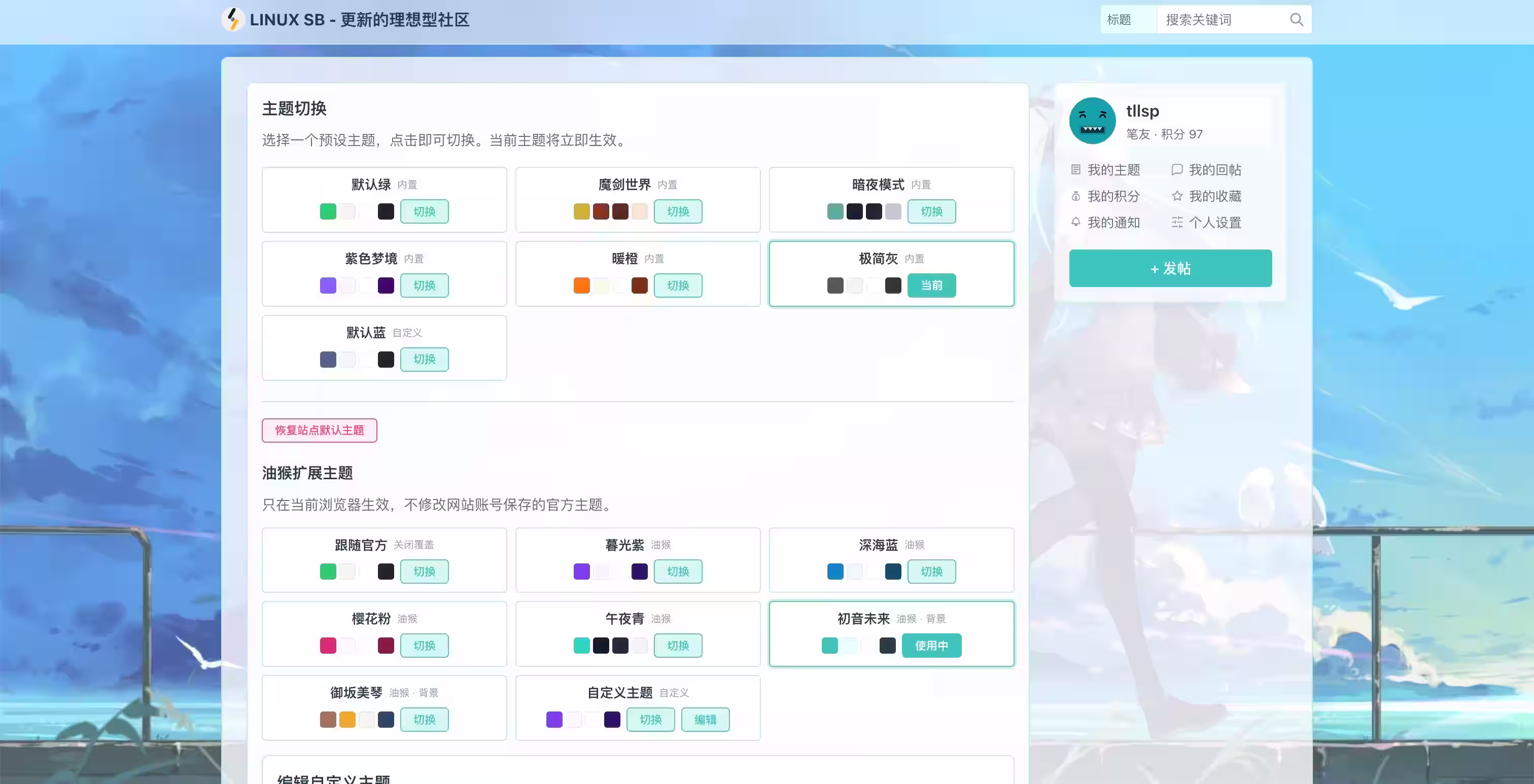
Task: Open 我的通知 link
Action: pyautogui.click(x=1113, y=222)
